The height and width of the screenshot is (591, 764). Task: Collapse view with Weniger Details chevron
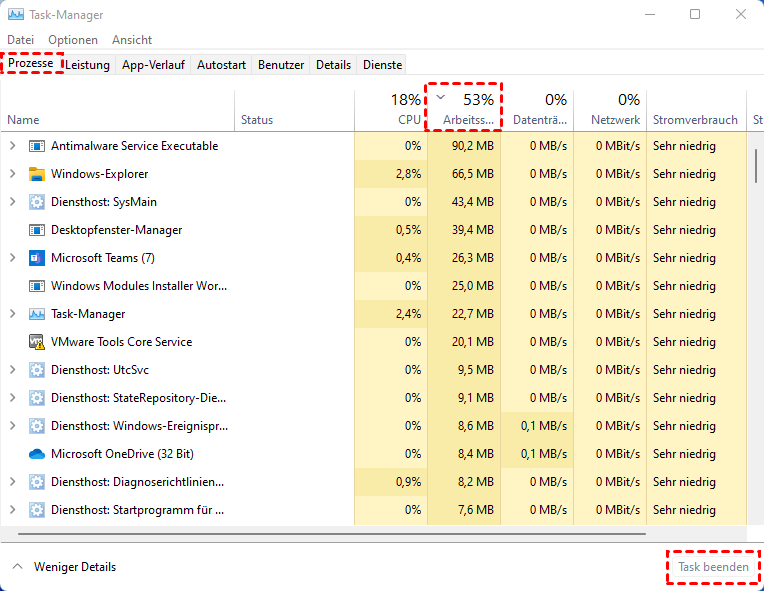pyautogui.click(x=18, y=567)
